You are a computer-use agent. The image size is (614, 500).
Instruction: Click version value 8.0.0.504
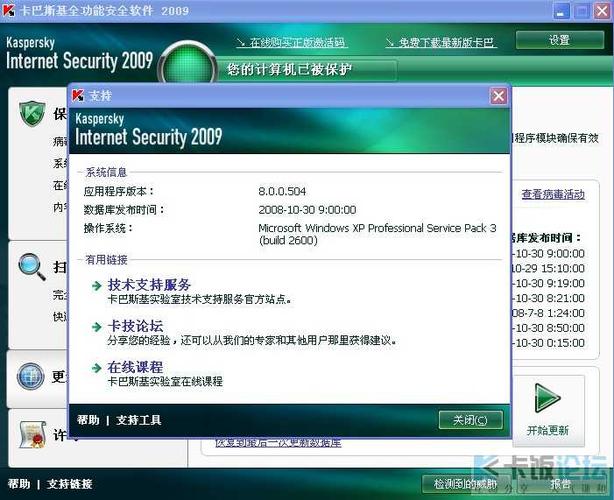(x=282, y=191)
